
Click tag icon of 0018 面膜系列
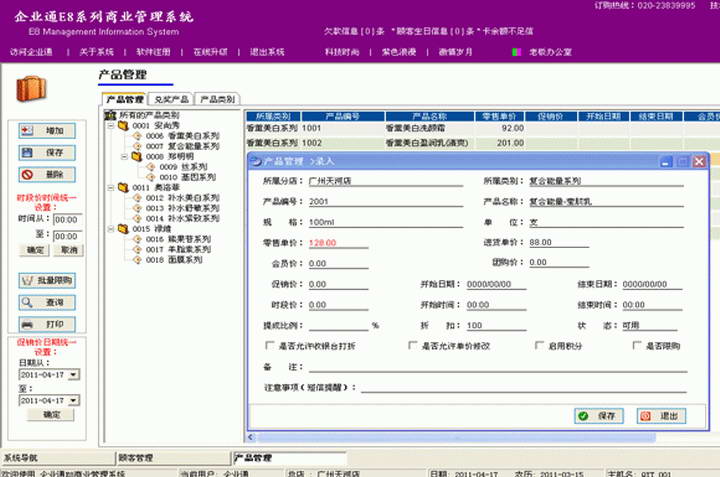coord(137,260)
